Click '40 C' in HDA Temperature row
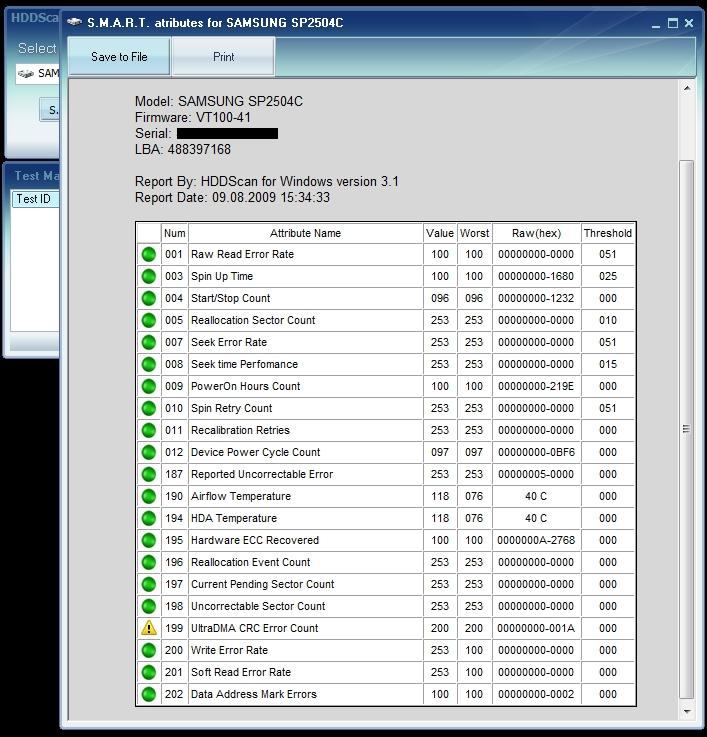This screenshot has height=737, width=707. [536, 518]
